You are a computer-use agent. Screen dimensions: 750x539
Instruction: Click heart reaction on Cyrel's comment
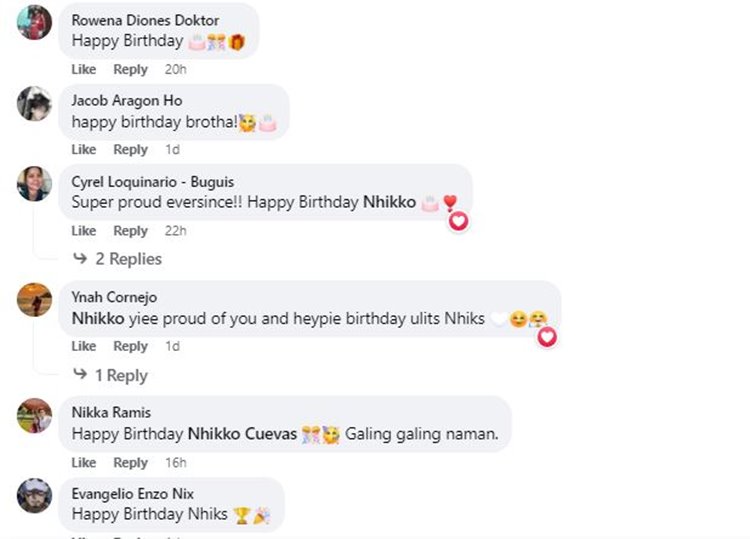(x=458, y=221)
